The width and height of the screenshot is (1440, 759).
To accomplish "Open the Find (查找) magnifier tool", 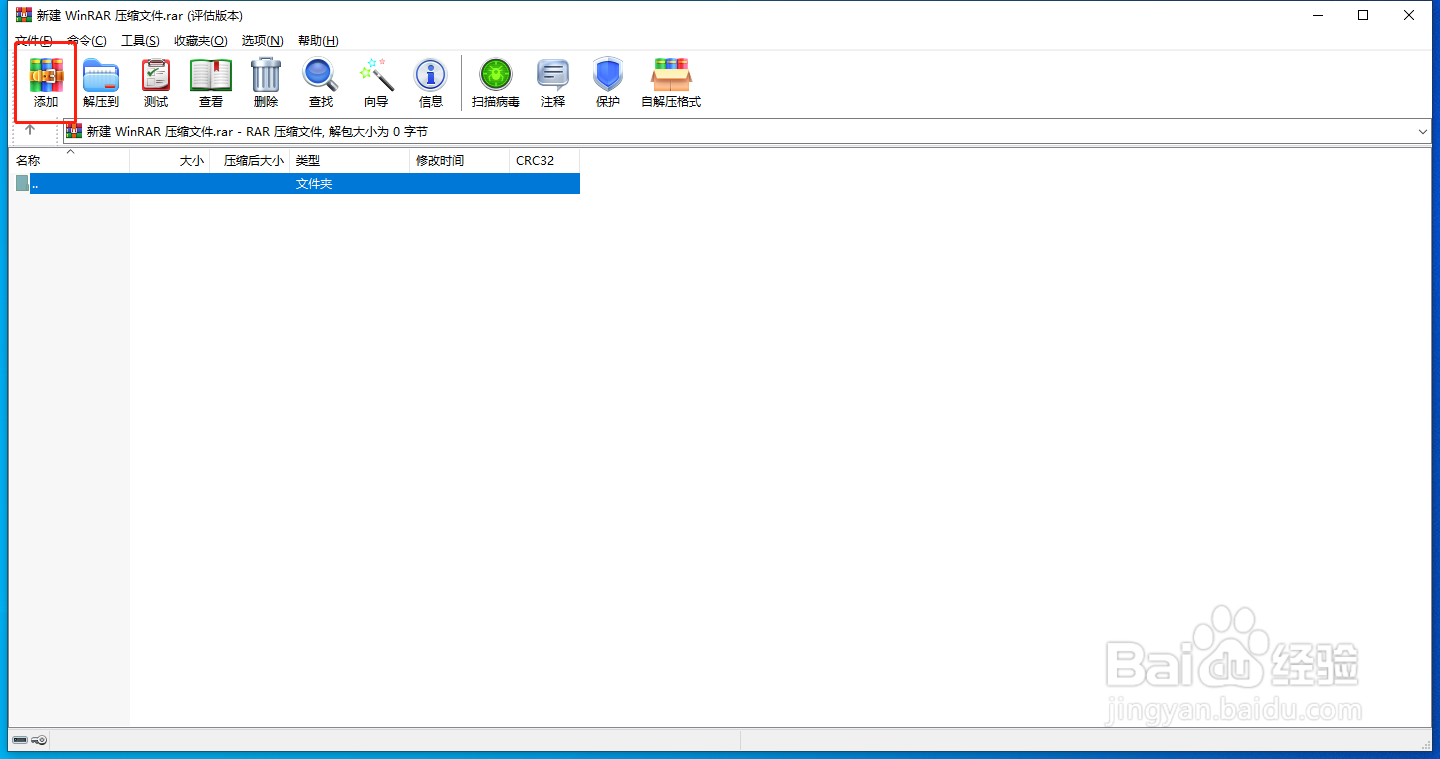I will [x=321, y=82].
